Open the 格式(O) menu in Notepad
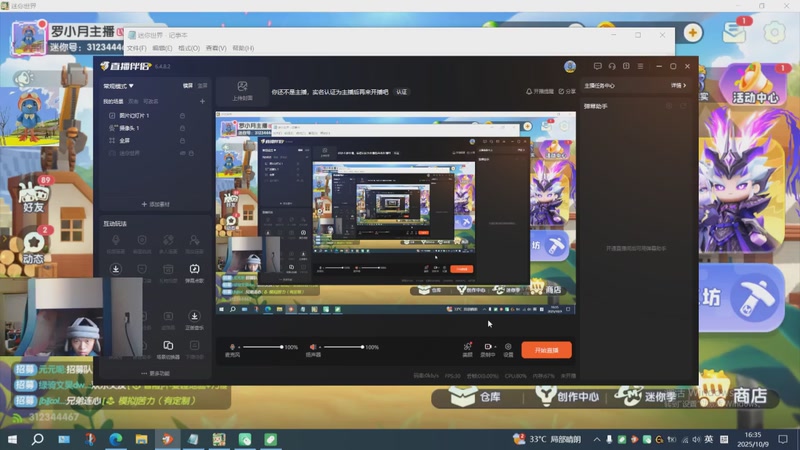Viewport: 800px width, 450px height. pyautogui.click(x=188, y=48)
